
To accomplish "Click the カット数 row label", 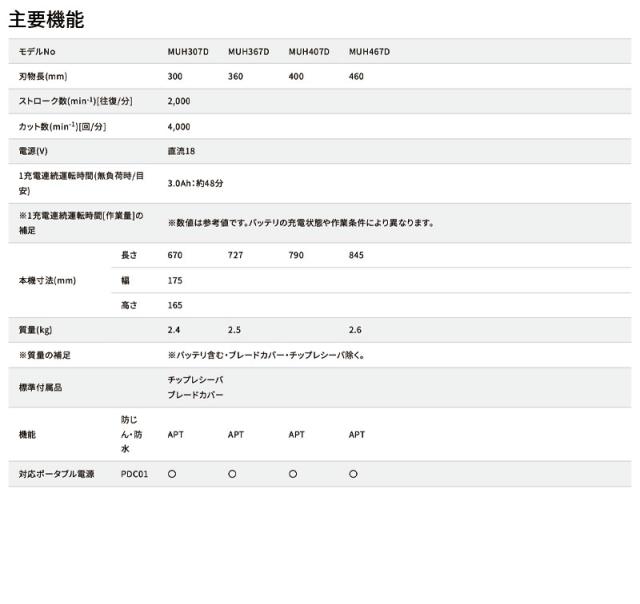I will coord(62,127).
